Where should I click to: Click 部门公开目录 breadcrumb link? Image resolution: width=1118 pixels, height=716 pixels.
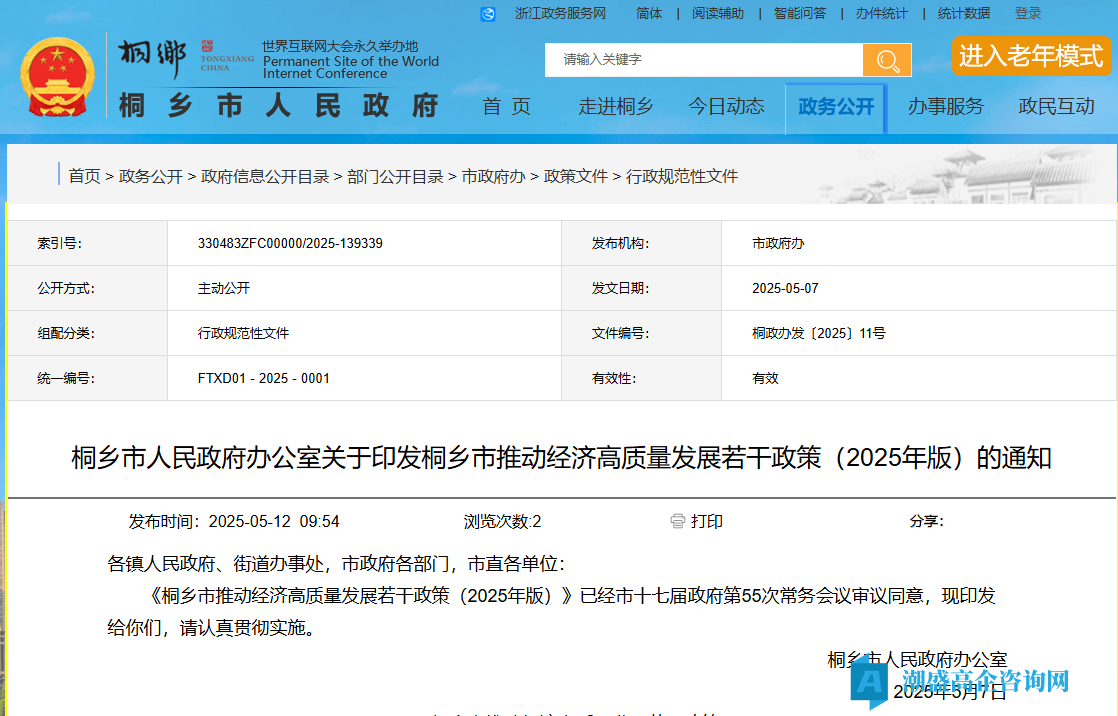tap(395, 176)
